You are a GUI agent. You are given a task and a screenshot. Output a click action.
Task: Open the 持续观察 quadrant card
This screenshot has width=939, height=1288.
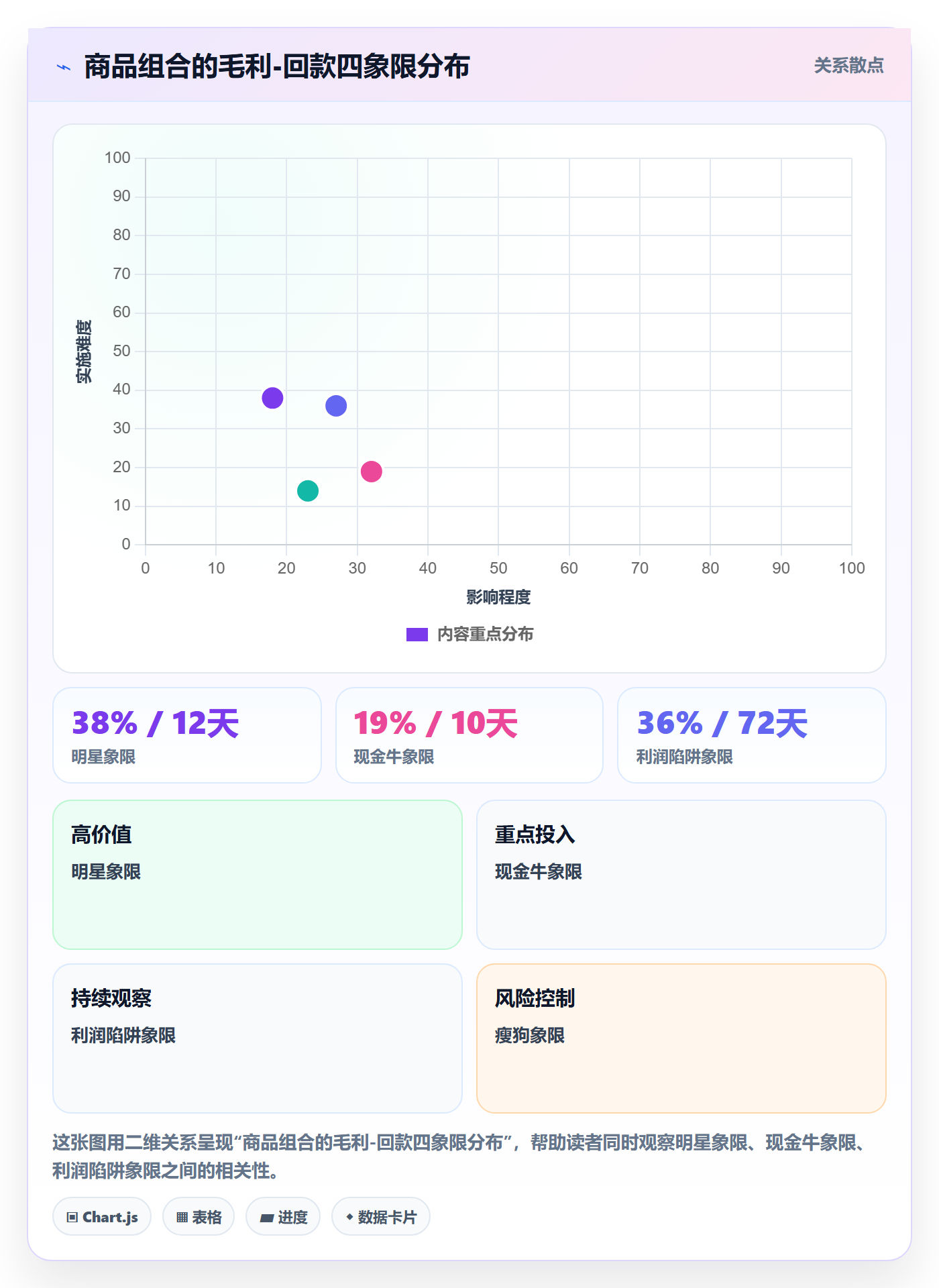pos(258,1038)
